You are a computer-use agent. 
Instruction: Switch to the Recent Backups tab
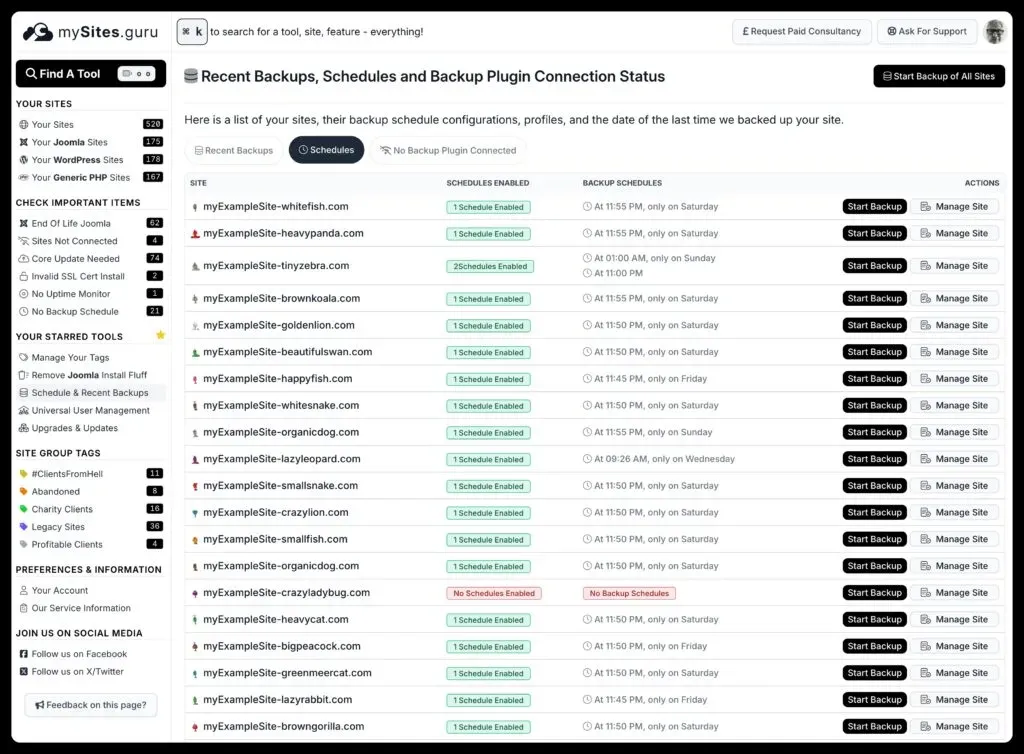[233, 150]
